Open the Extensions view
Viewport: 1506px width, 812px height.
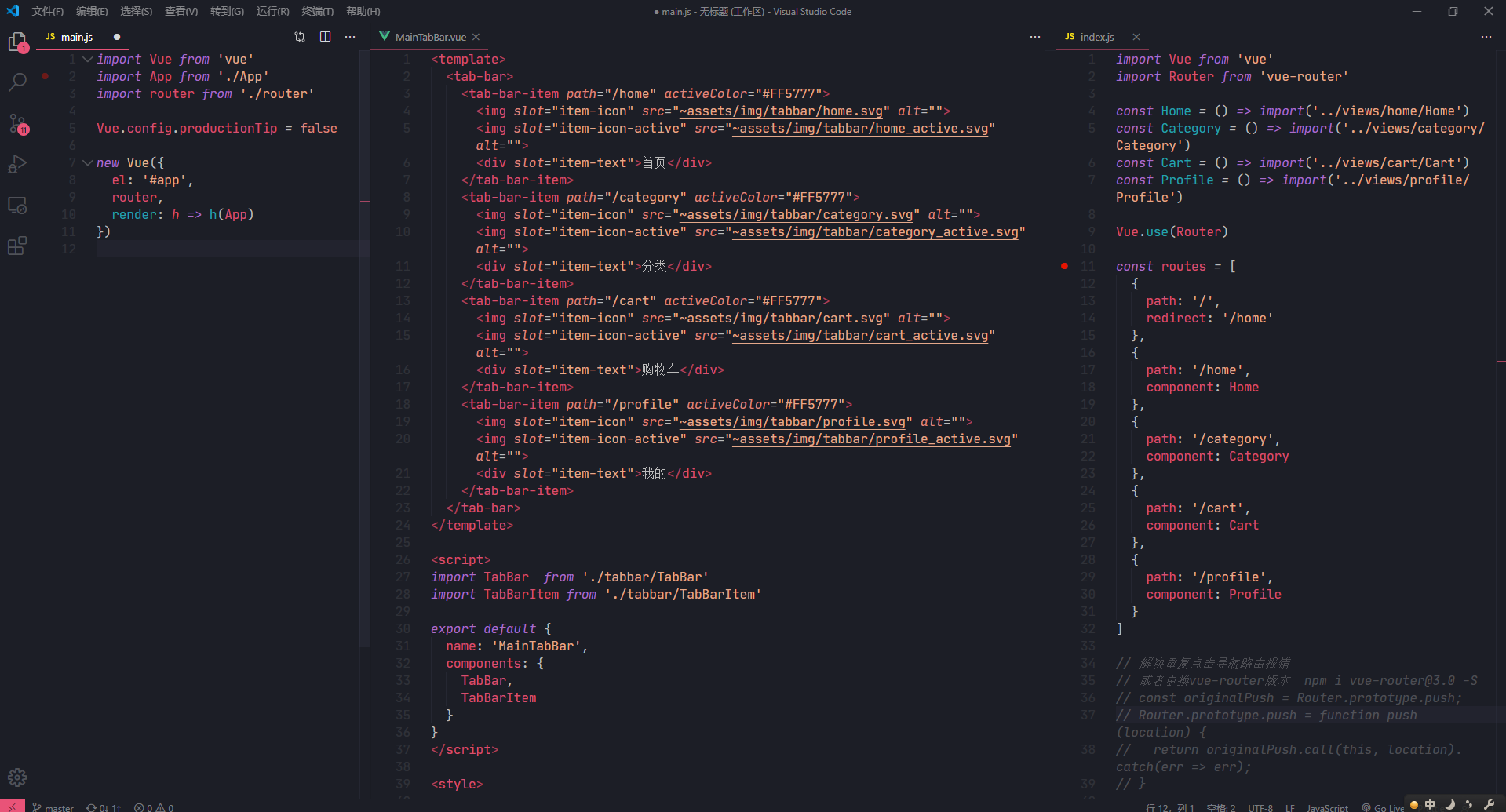tap(17, 246)
